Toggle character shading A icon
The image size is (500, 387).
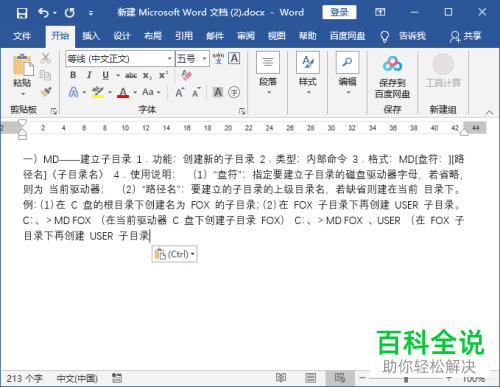pyautogui.click(x=218, y=92)
